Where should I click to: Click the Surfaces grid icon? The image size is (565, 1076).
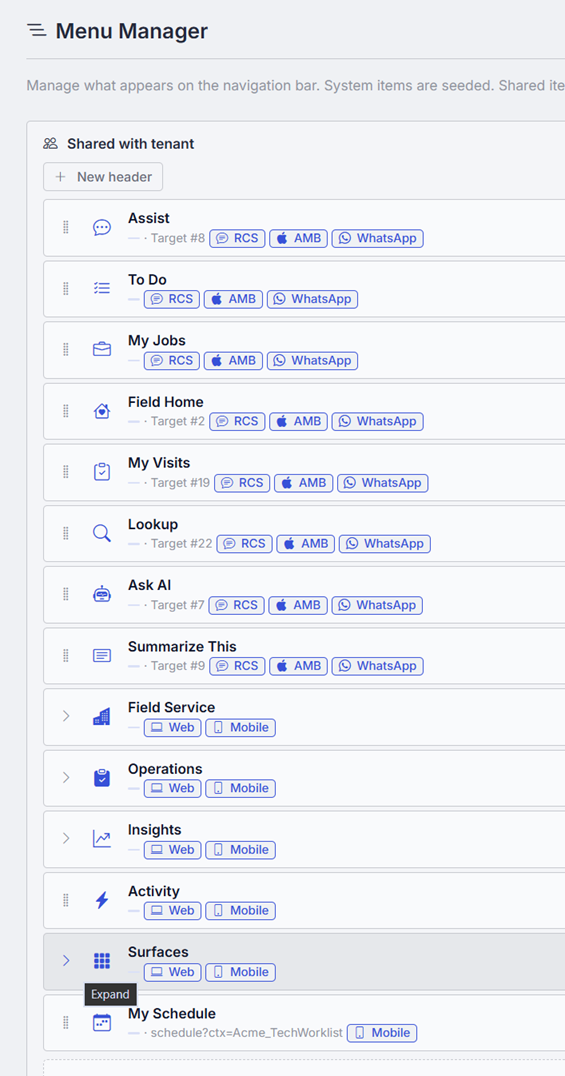point(102,961)
